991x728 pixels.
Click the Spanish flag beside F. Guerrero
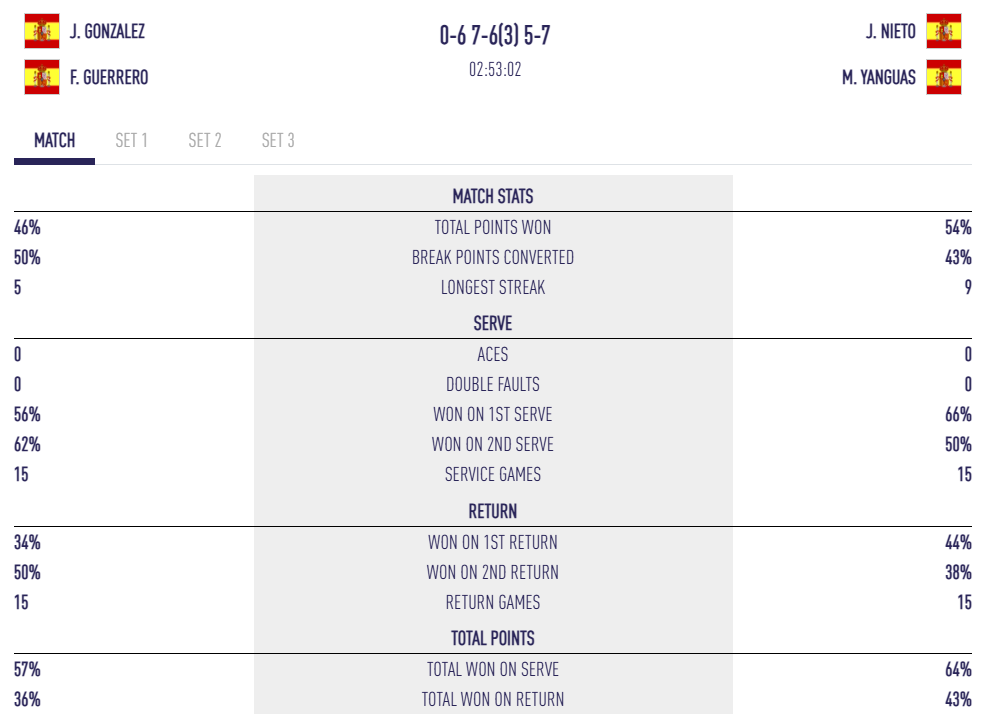click(x=42, y=77)
